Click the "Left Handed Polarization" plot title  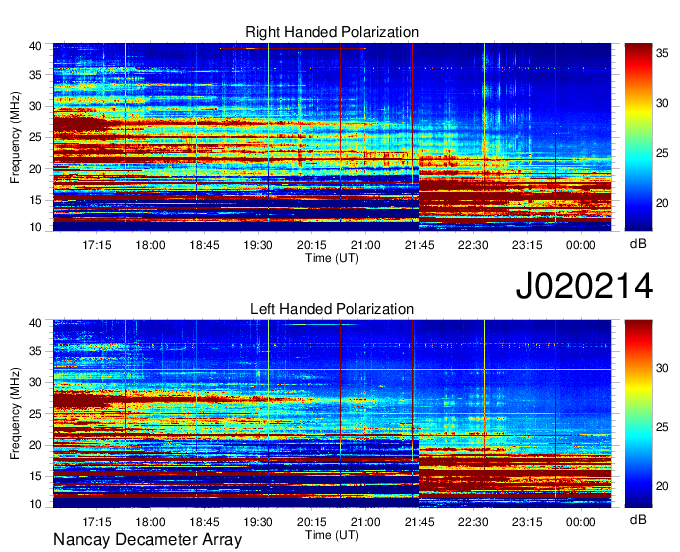point(332,309)
